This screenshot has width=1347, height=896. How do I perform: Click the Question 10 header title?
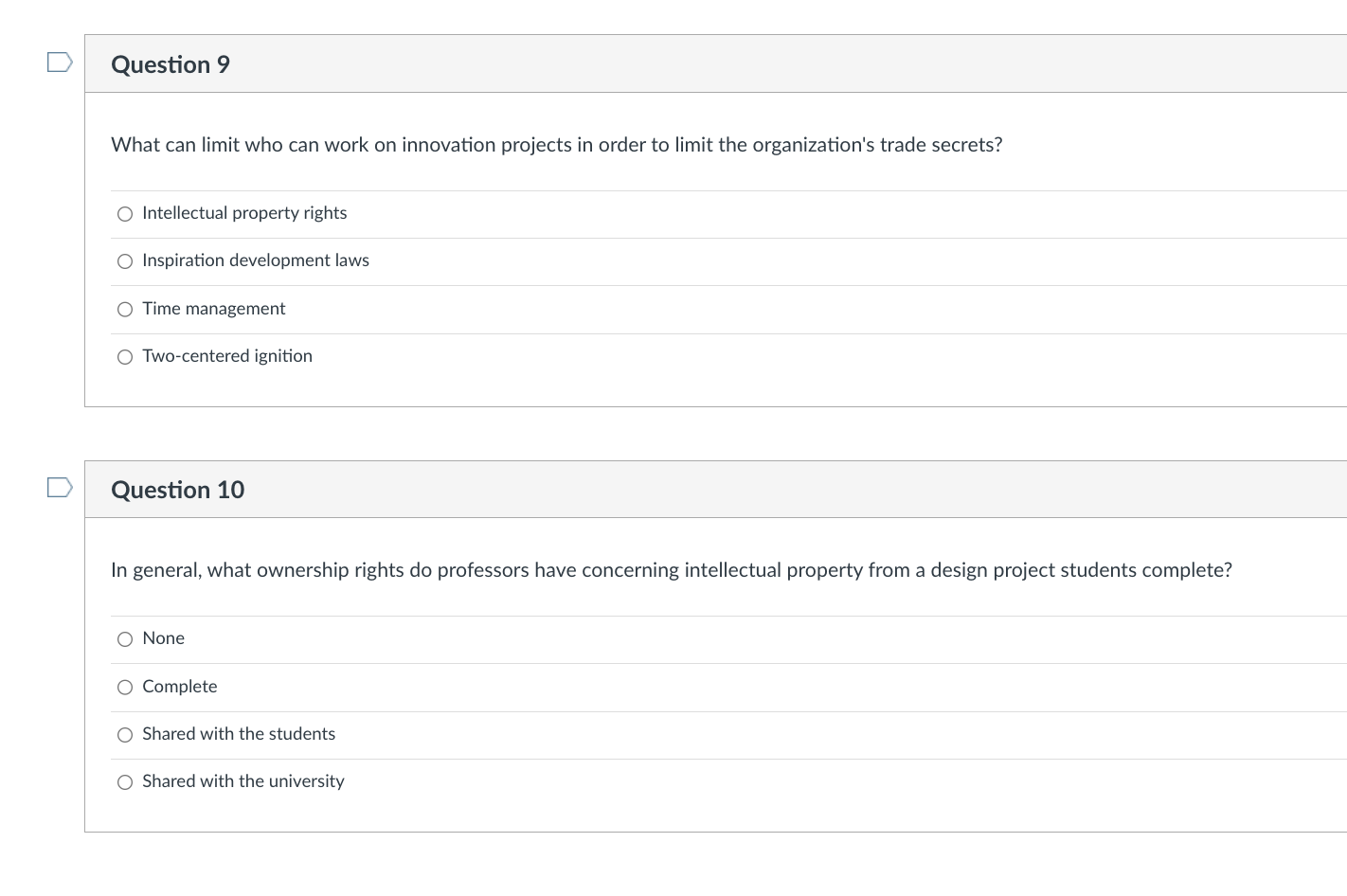178,490
